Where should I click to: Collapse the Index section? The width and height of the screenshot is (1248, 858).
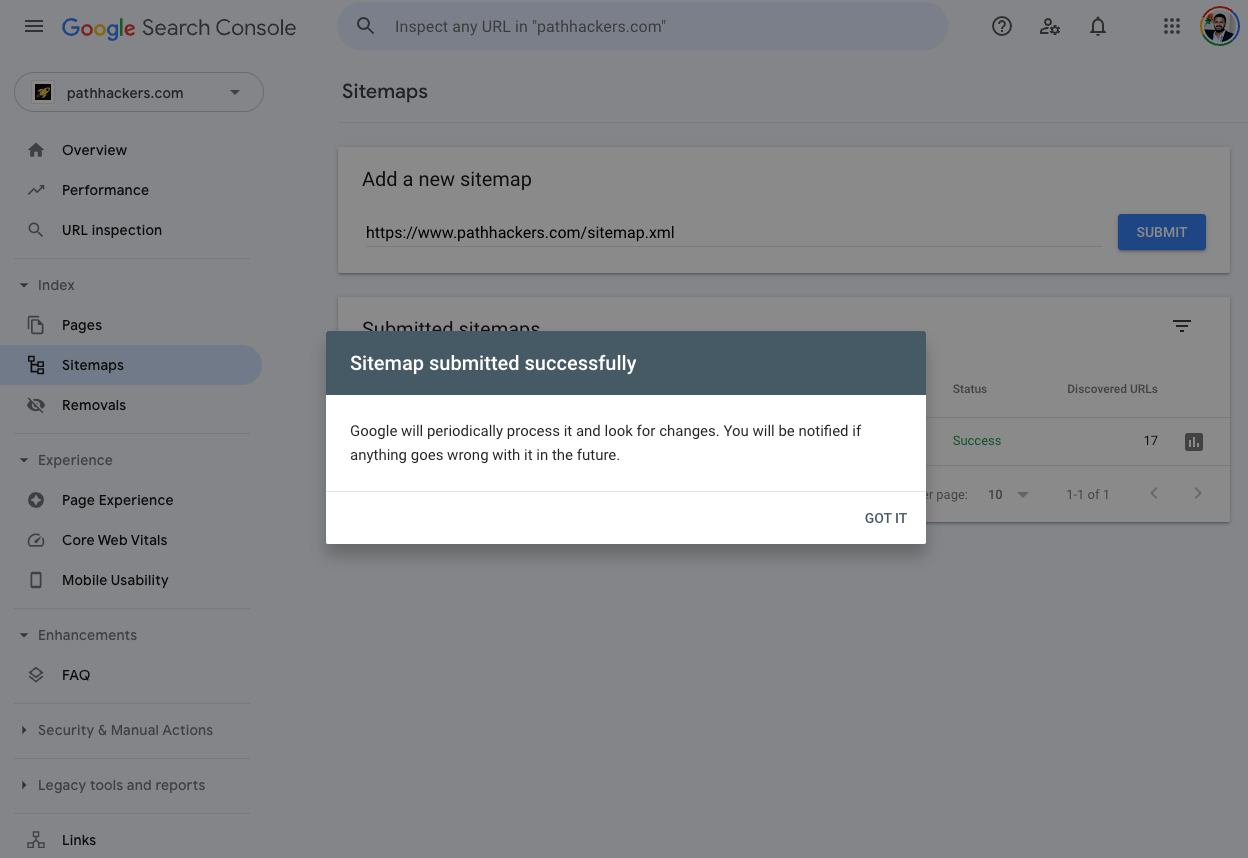point(24,285)
